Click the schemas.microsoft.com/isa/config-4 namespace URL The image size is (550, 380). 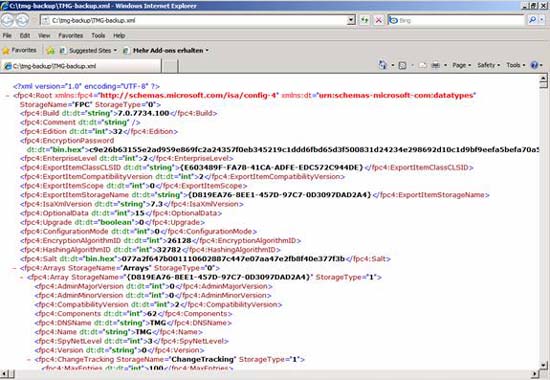(189, 95)
